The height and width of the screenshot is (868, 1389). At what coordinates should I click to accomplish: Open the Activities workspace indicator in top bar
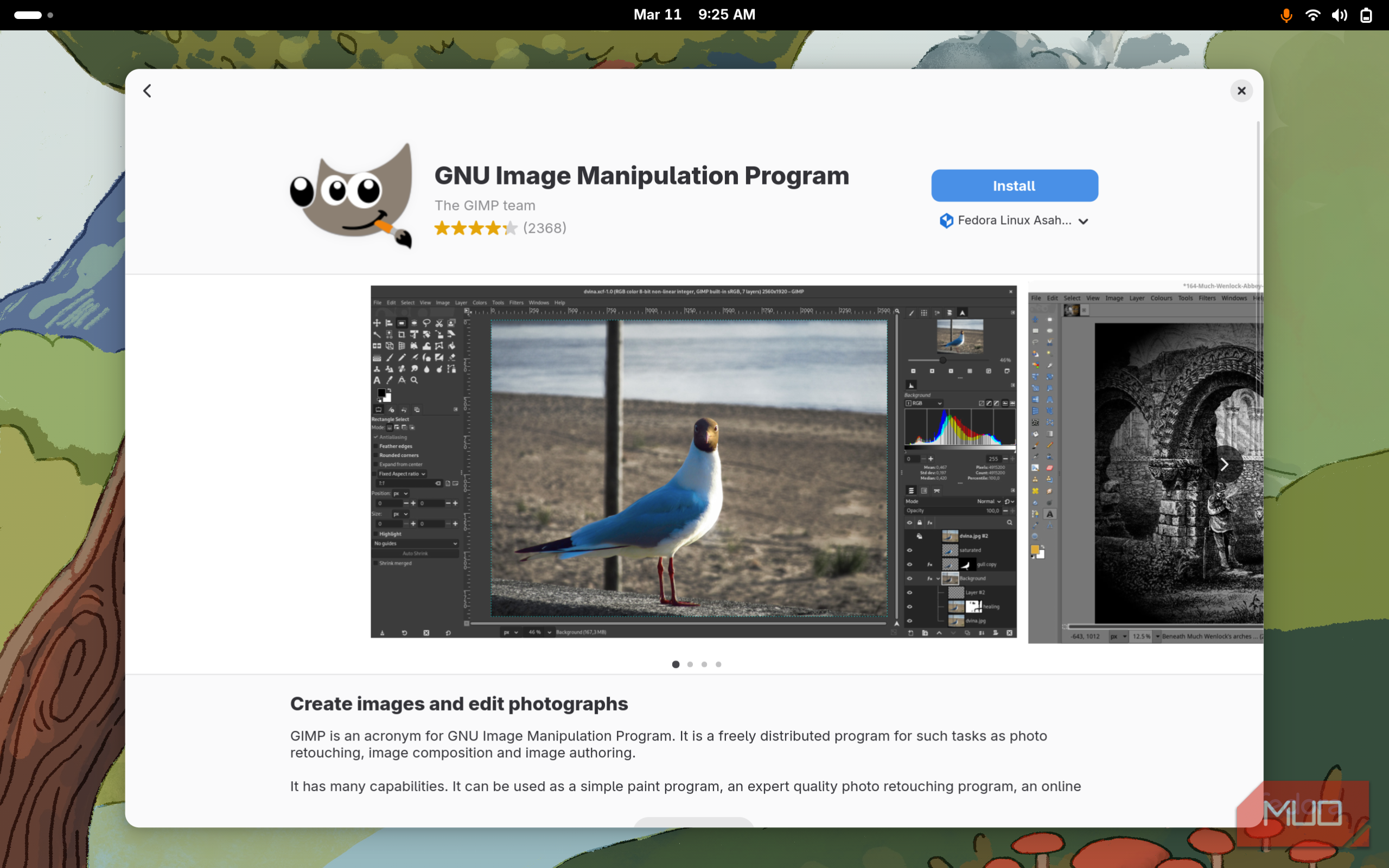pos(33,15)
